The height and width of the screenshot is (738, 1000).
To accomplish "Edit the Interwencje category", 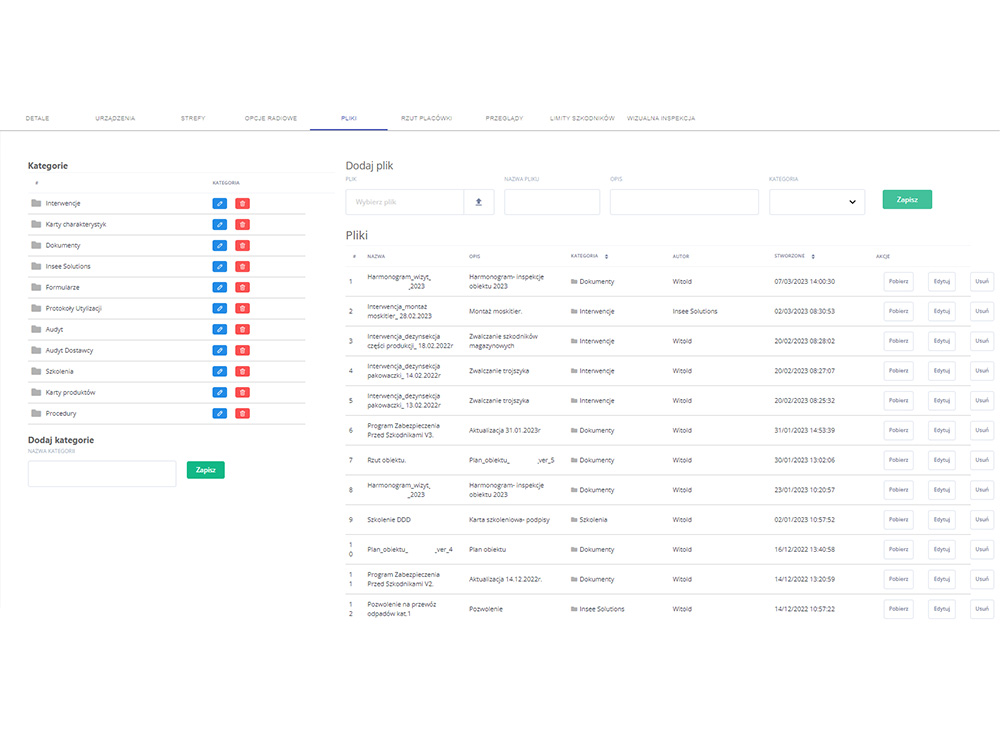I will click(219, 203).
